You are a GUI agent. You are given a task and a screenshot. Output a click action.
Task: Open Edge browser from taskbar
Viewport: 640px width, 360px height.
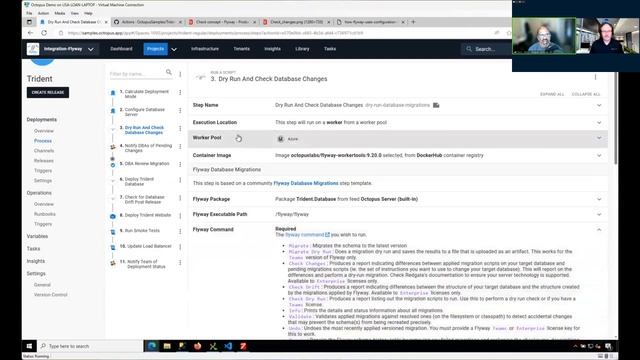152,346
